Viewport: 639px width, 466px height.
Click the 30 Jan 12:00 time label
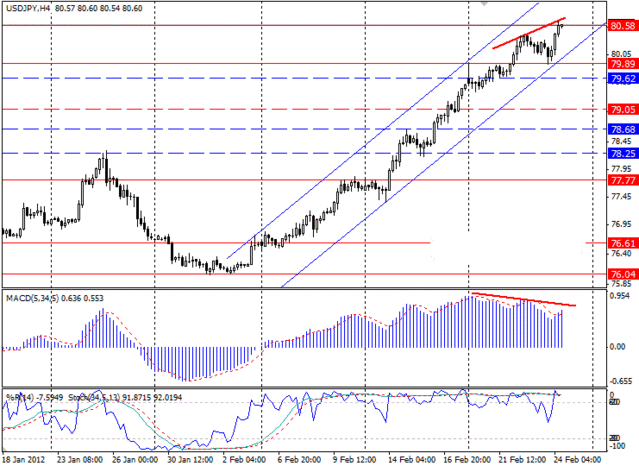pos(190,458)
